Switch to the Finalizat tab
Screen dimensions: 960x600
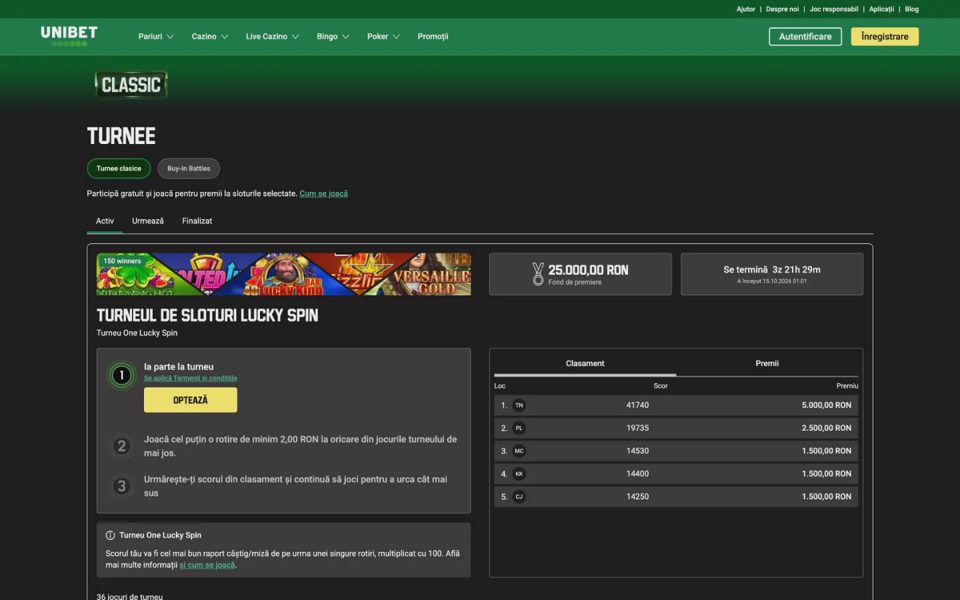[x=197, y=221]
